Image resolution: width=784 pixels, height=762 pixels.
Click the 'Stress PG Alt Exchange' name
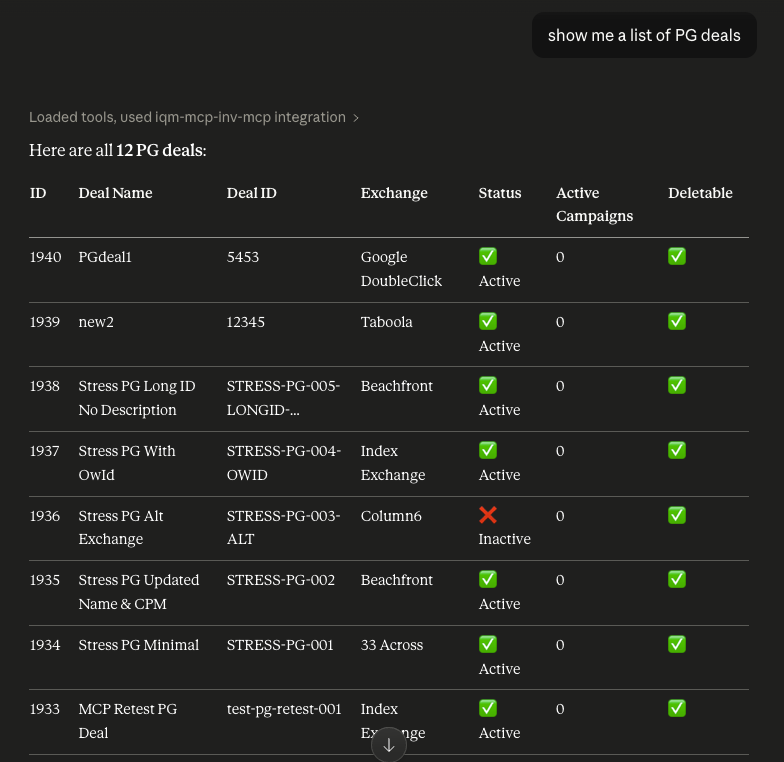point(121,528)
